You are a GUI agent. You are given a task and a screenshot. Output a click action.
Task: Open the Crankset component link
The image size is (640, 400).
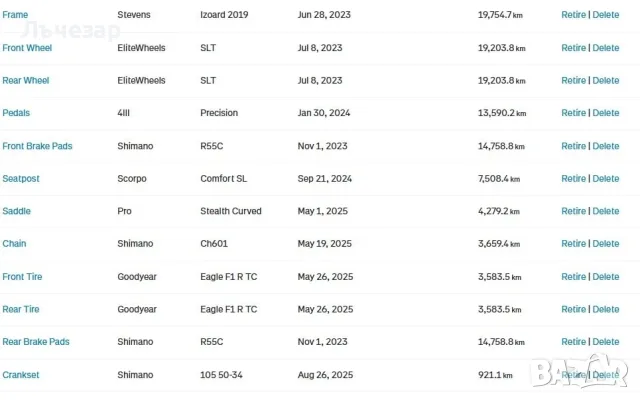21,375
